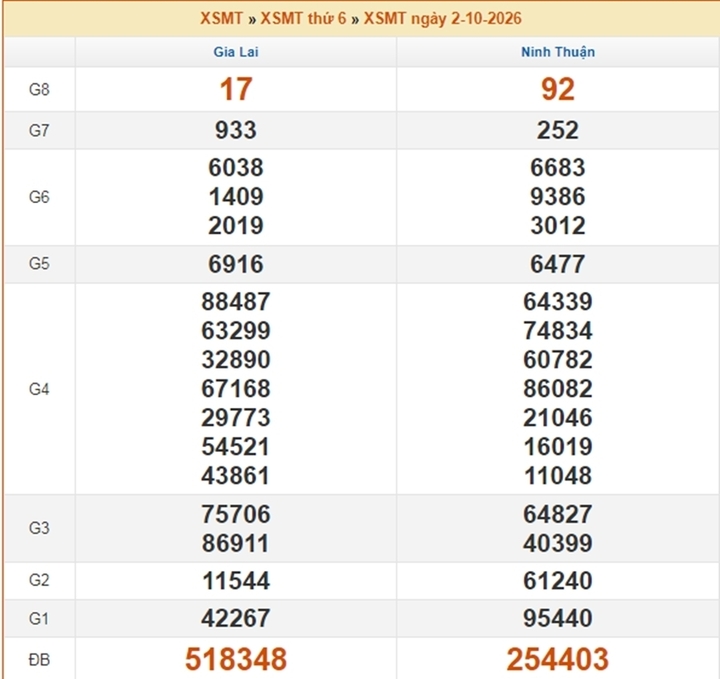This screenshot has width=720, height=679.
Task: Click the G2 row label
Action: click(39, 580)
